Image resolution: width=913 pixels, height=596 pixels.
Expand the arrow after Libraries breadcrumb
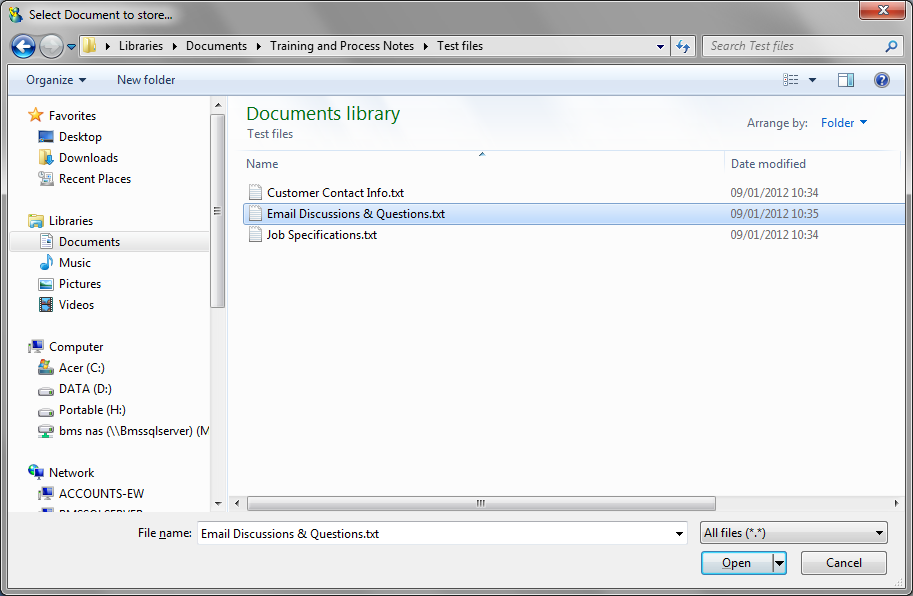pyautogui.click(x=174, y=47)
